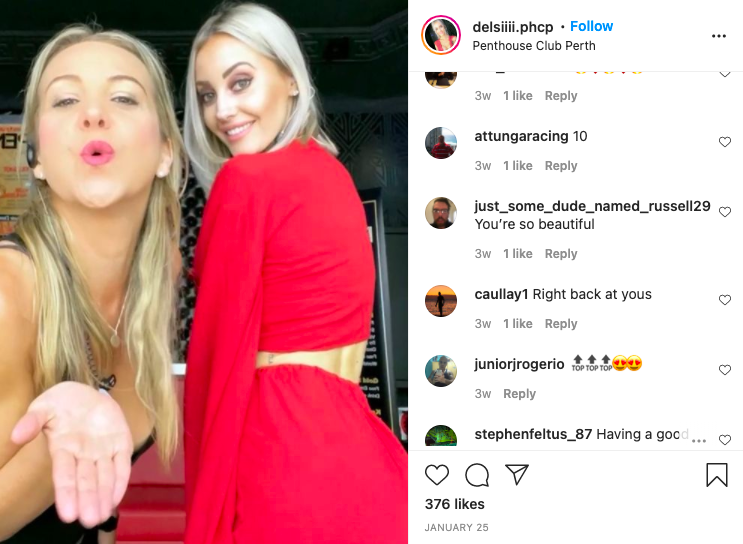The width and height of the screenshot is (743, 544).
Task: Share post via paper plane icon
Action: (x=516, y=474)
